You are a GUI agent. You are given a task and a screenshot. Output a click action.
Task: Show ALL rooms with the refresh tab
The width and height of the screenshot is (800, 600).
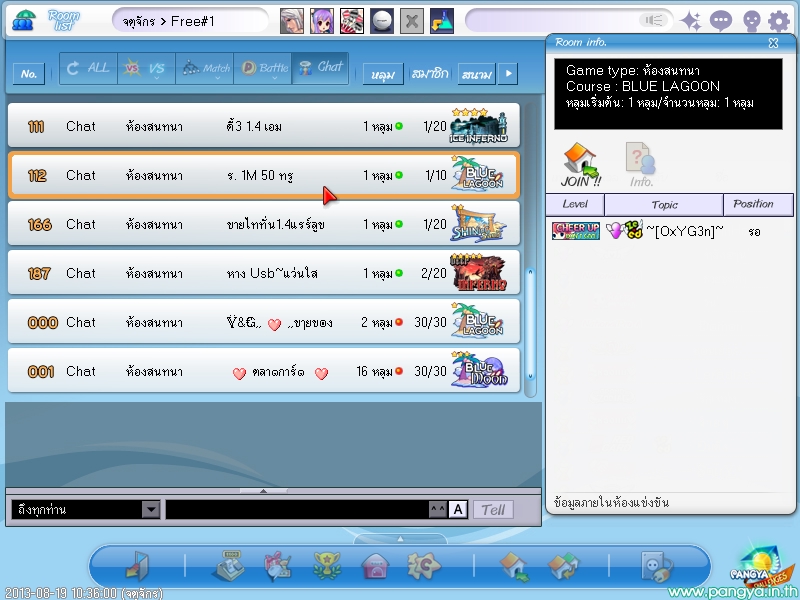88,68
